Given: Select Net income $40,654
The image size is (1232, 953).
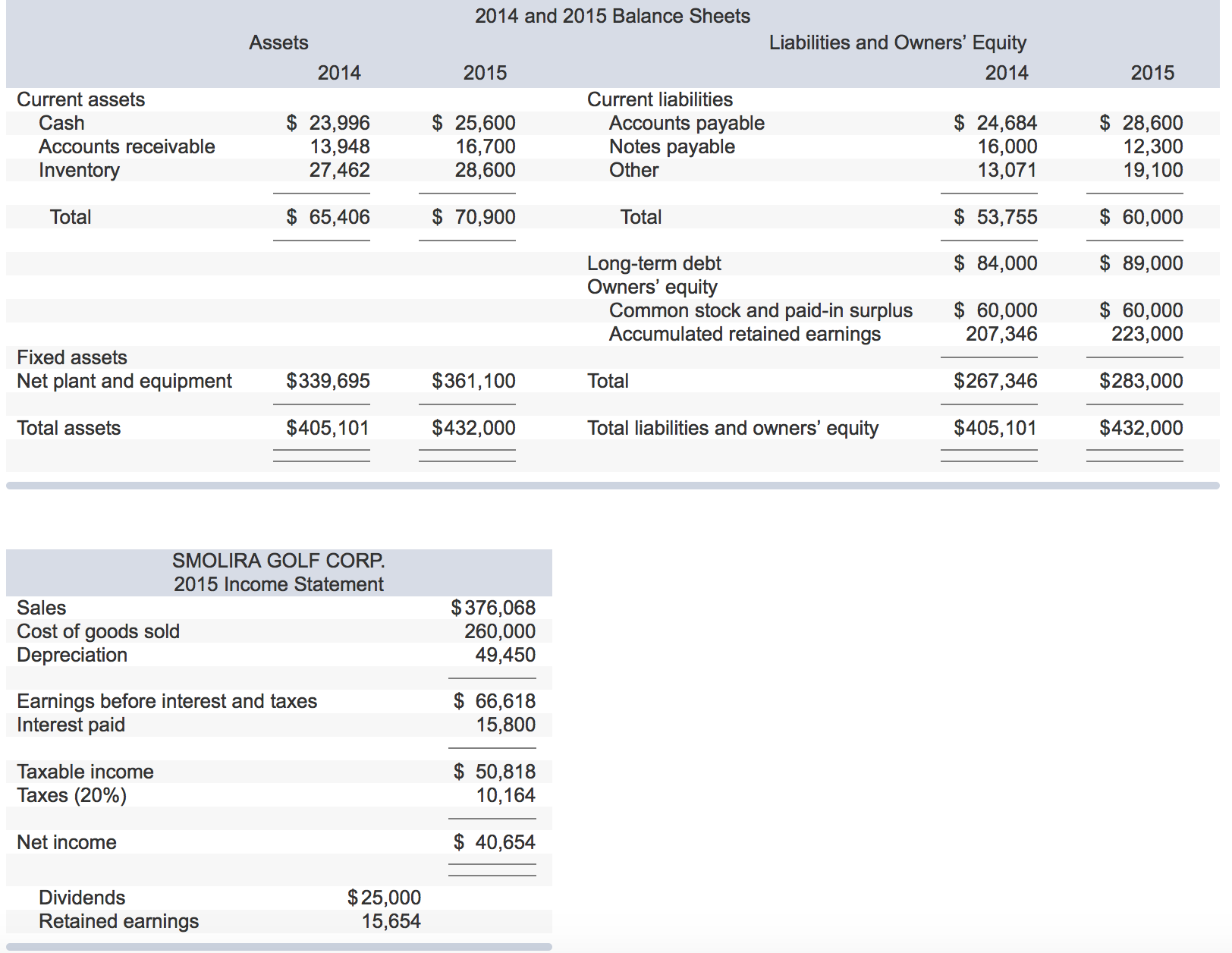Looking at the screenshot, I should point(495,842).
